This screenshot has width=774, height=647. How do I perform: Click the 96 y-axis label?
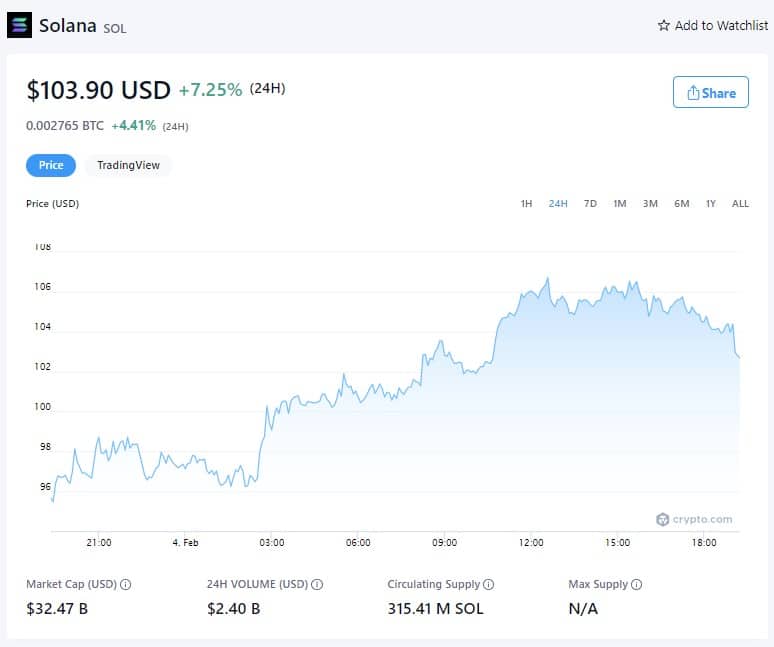click(45, 487)
